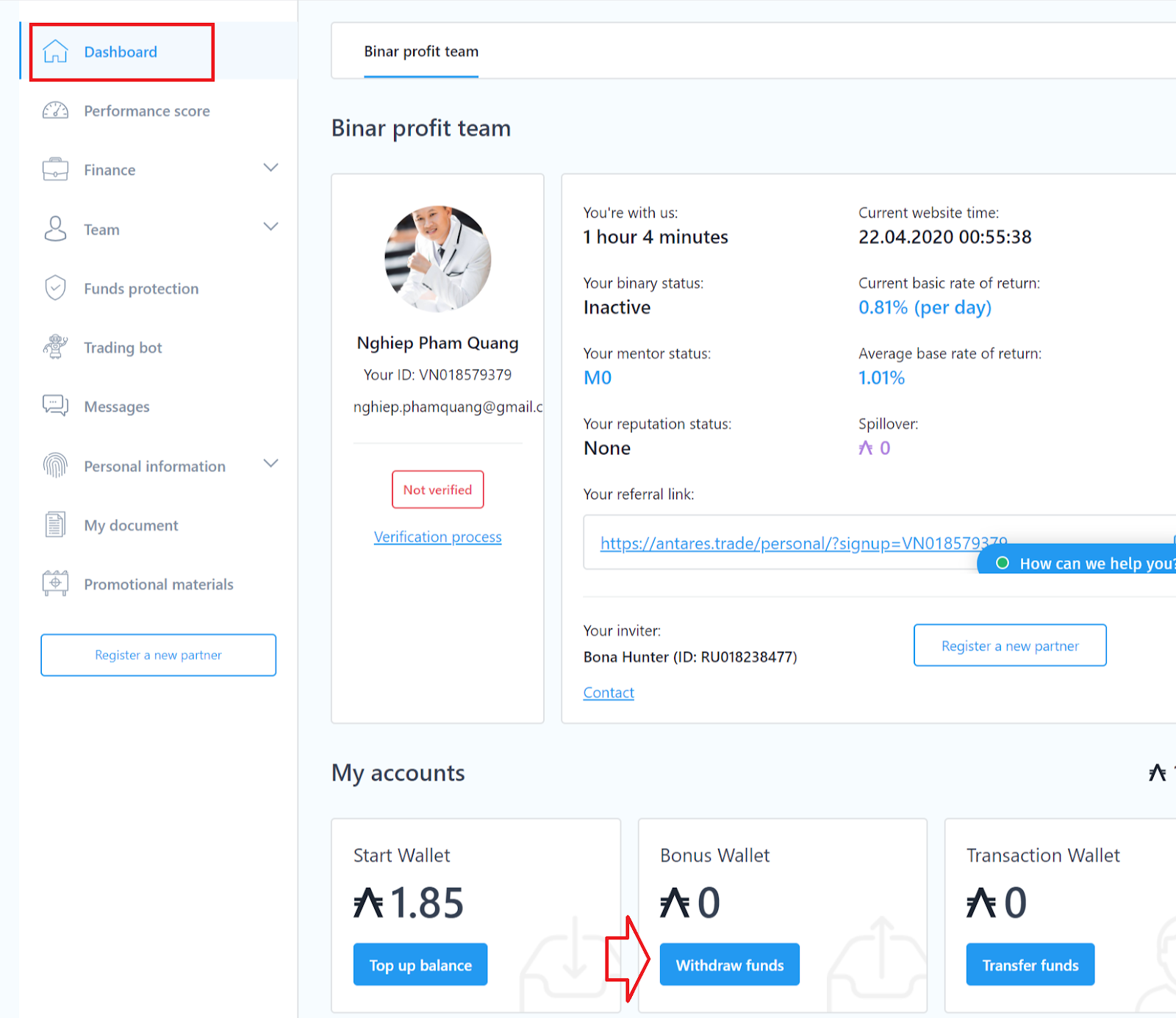Click the Personal information fingerprint icon
Screen dimensions: 1176x1018
click(x=55, y=465)
